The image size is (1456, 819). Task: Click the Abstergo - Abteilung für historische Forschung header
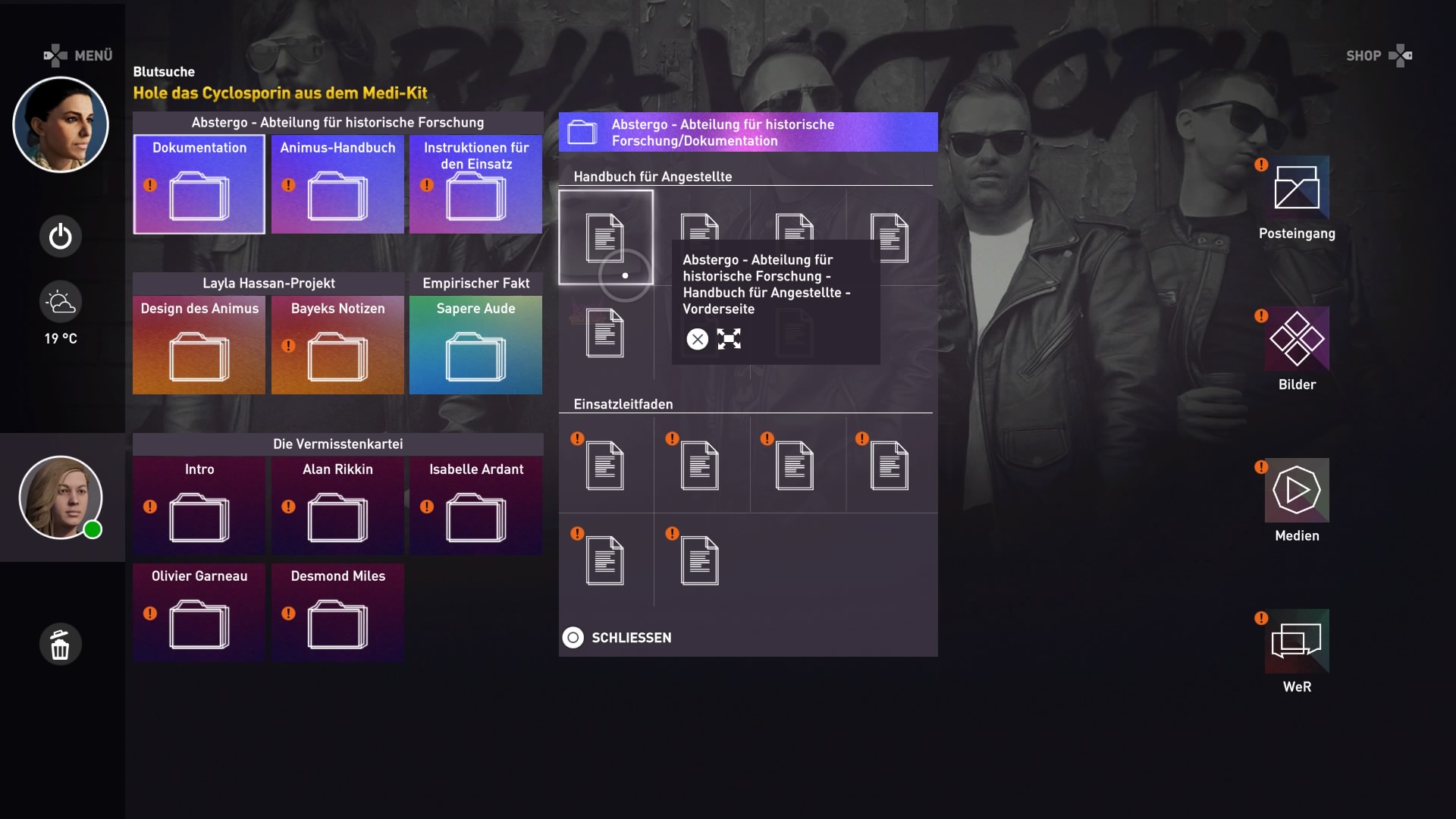coord(337,122)
